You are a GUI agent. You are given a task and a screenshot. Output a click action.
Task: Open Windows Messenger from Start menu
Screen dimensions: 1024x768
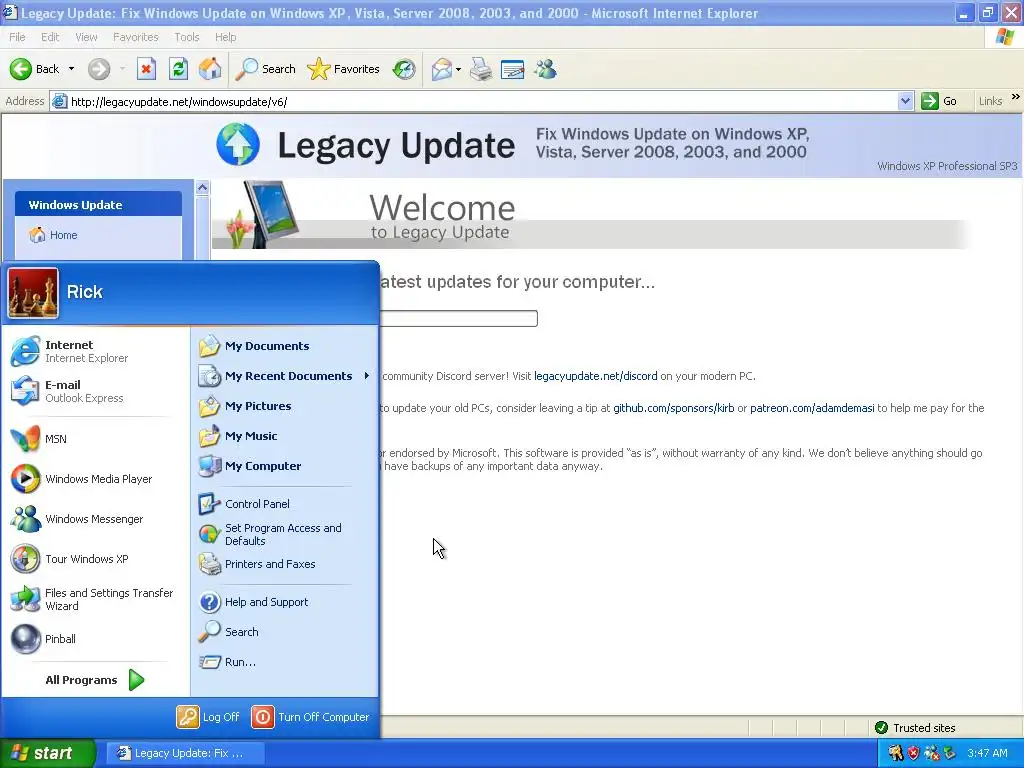[x=95, y=519]
